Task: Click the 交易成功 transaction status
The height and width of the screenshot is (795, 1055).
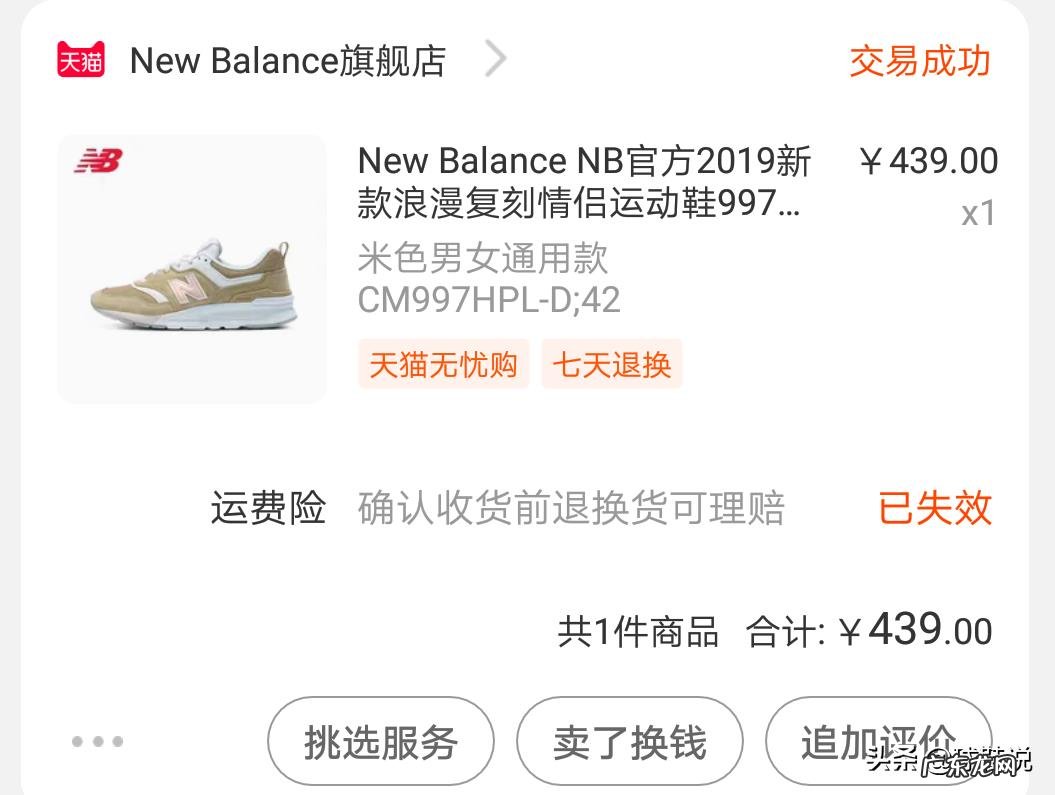Action: click(x=919, y=61)
